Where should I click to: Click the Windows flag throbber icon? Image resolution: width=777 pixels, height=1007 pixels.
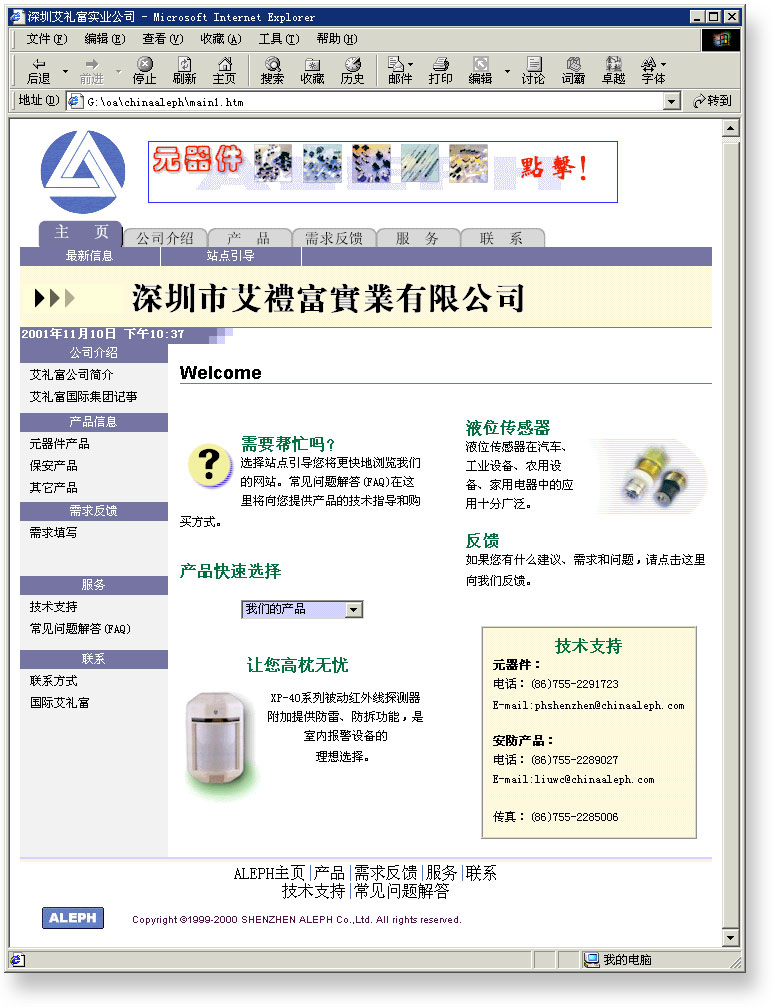(721, 40)
